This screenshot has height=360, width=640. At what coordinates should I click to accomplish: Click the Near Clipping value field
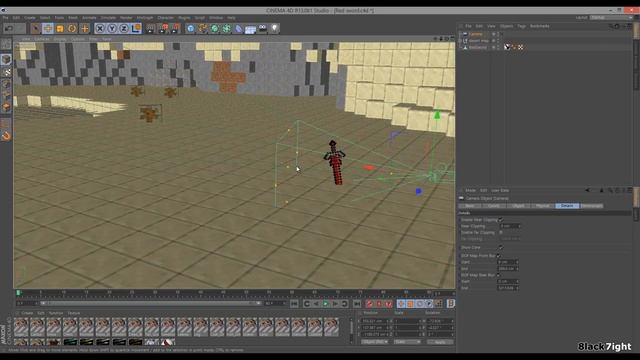click(510, 226)
